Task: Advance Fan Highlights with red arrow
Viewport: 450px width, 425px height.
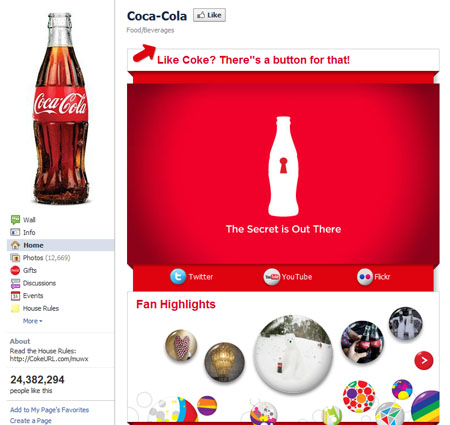Action: click(x=424, y=360)
